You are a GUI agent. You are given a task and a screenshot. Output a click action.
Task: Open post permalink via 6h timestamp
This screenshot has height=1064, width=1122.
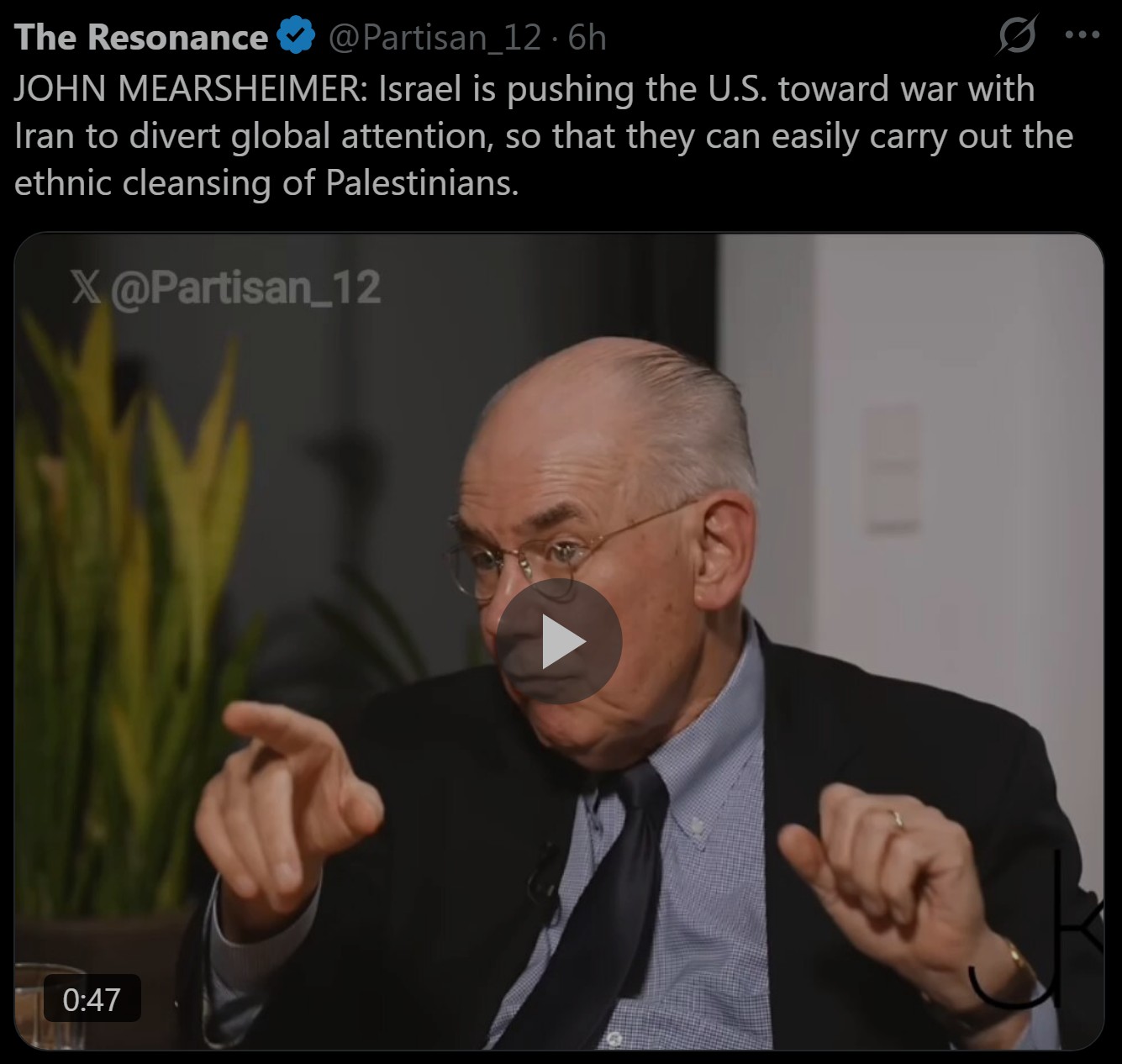pyautogui.click(x=587, y=38)
